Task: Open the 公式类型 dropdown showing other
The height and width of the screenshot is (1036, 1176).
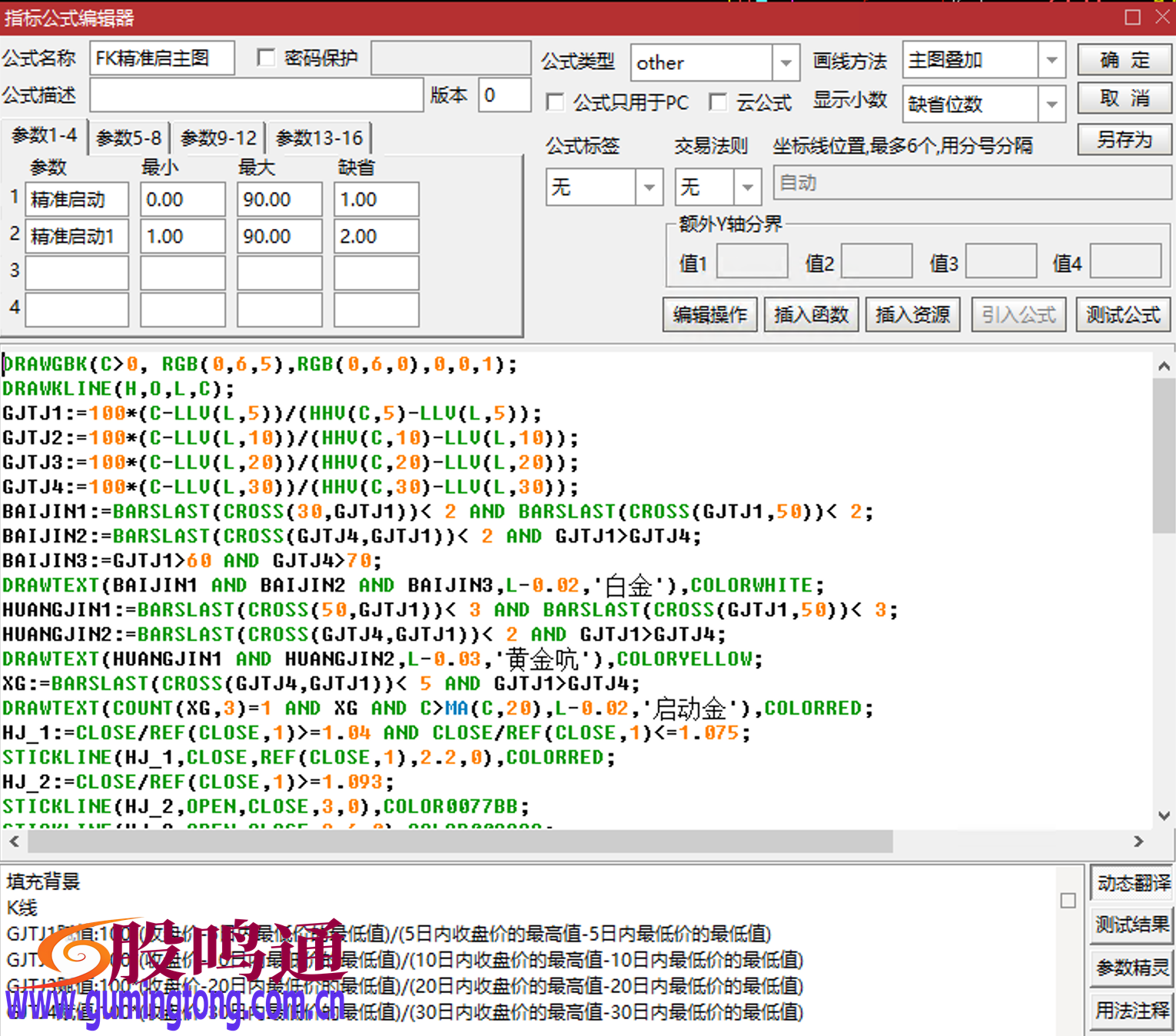Action: (x=785, y=62)
